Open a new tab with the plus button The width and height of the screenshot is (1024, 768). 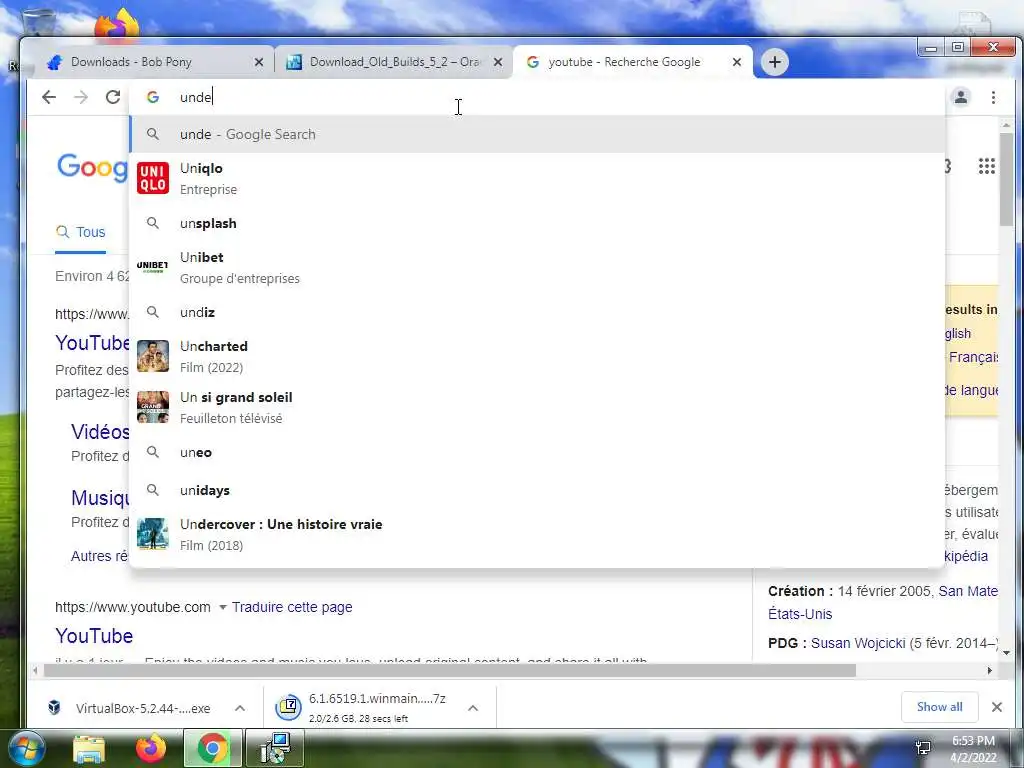tap(775, 62)
